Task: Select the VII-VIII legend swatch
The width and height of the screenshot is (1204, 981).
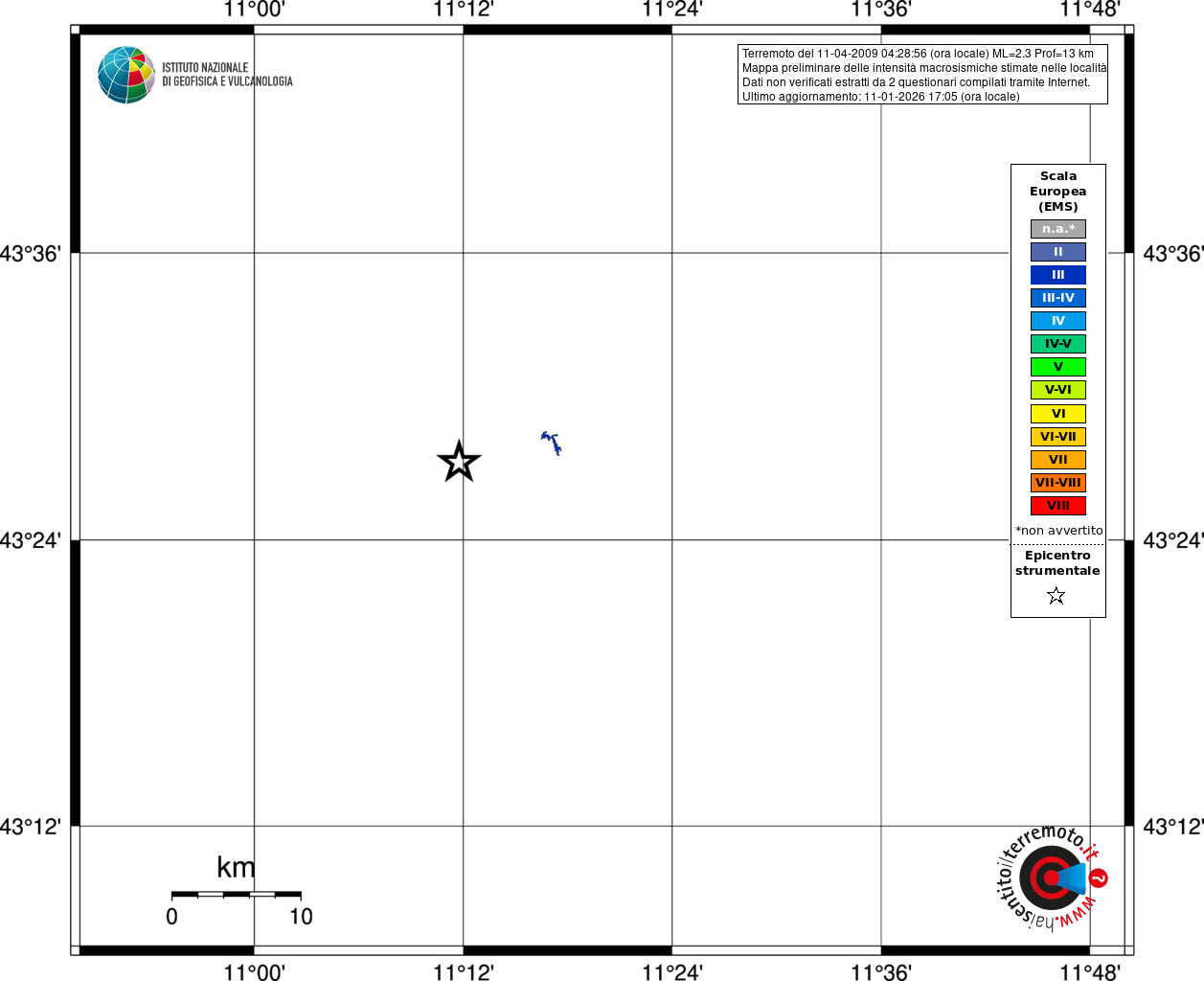Action: 1058,483
